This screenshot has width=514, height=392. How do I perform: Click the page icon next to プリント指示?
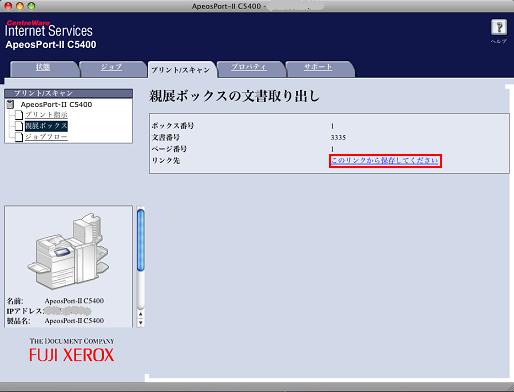coord(19,115)
